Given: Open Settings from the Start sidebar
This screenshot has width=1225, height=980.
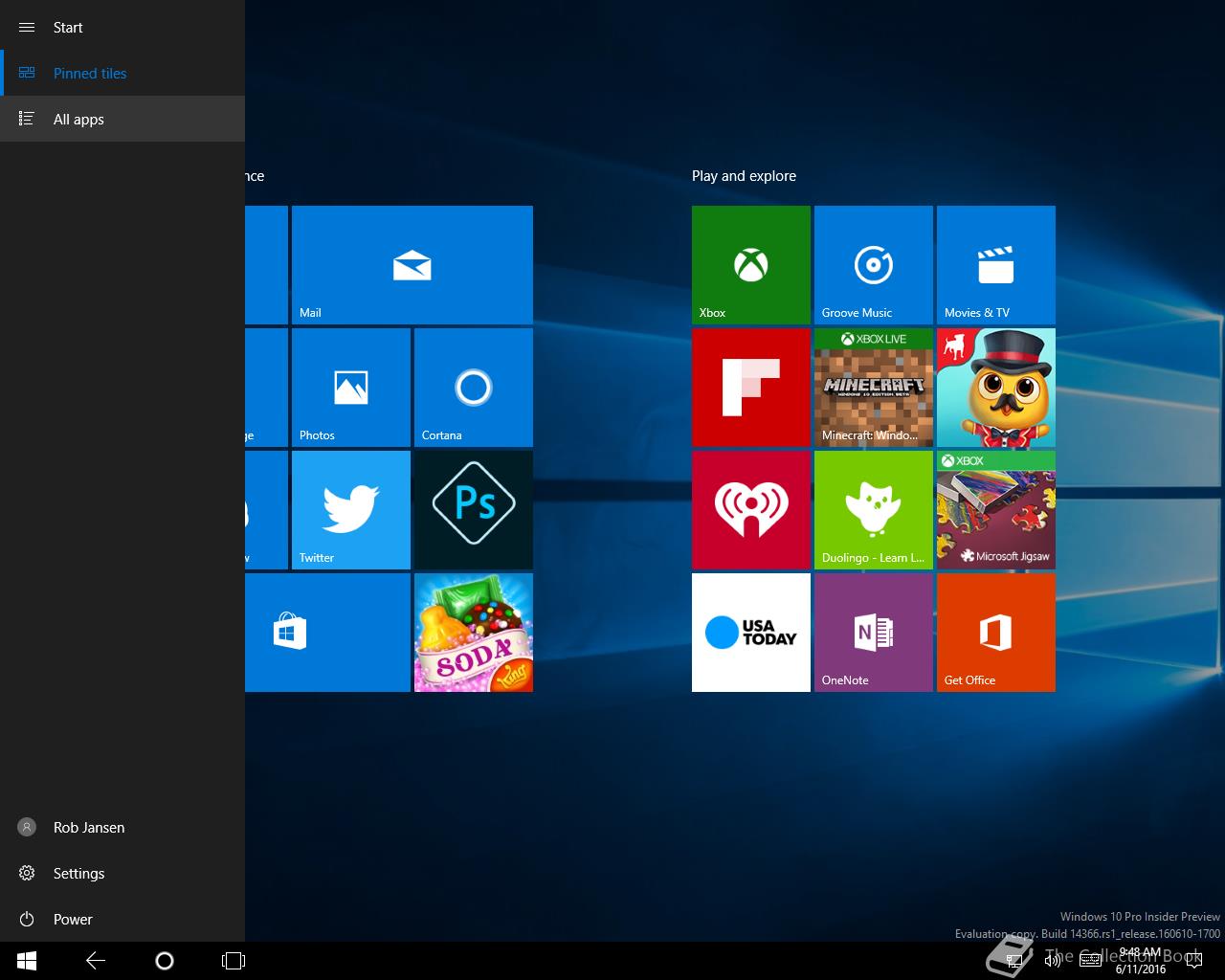Looking at the screenshot, I should tap(122, 873).
